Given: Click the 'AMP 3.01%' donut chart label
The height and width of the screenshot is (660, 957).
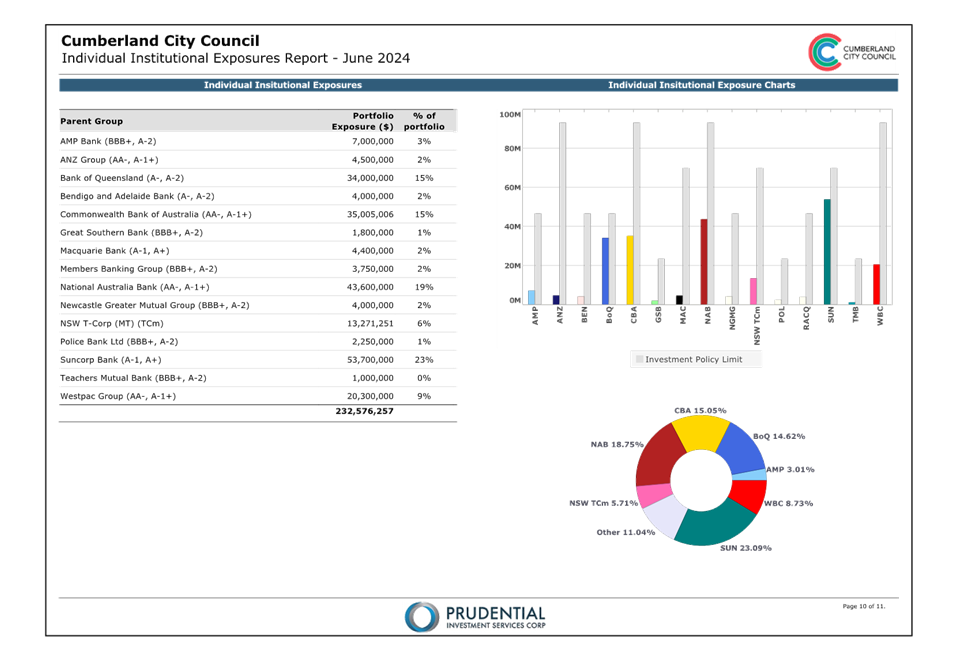Looking at the screenshot, I should tap(790, 470).
